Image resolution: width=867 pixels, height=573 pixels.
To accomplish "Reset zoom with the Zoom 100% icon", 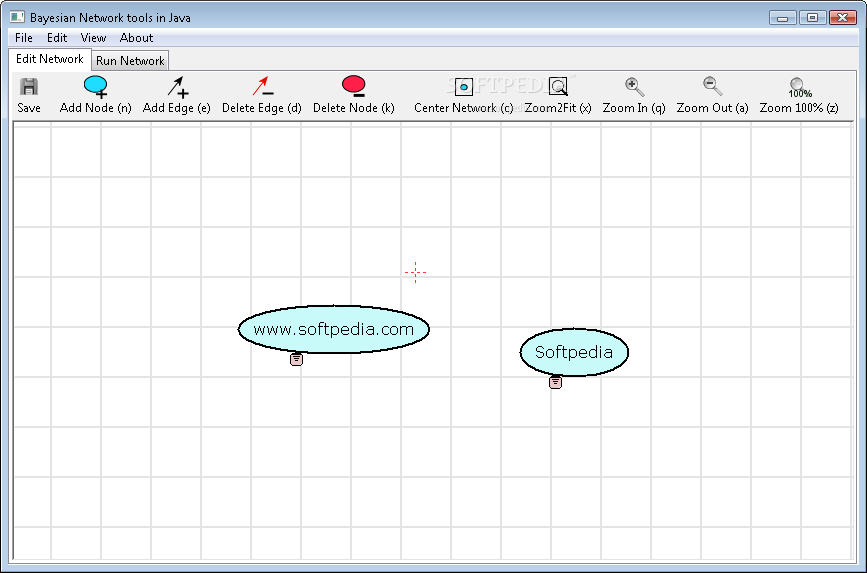I will pyautogui.click(x=799, y=87).
